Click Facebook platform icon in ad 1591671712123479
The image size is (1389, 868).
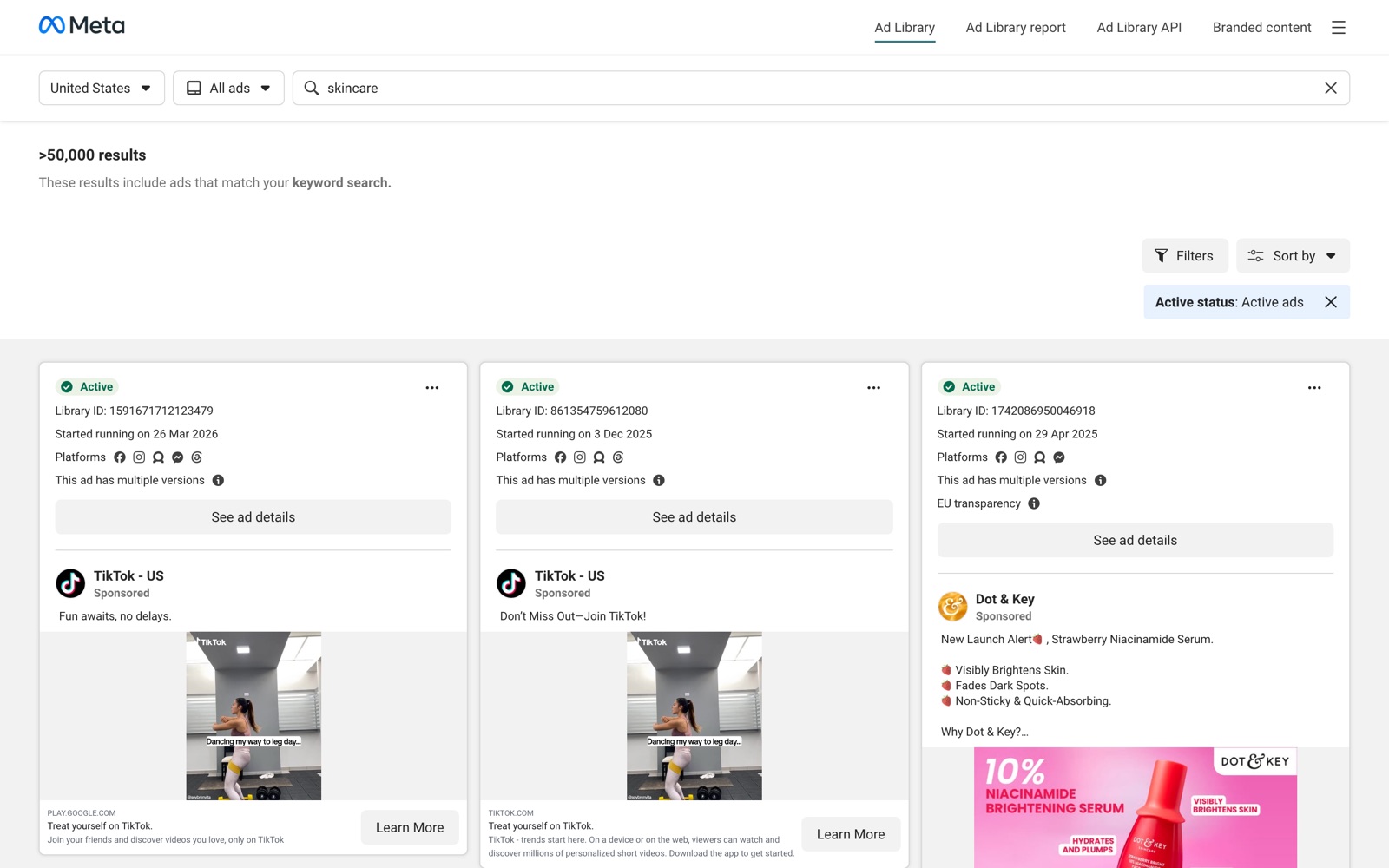(x=120, y=457)
